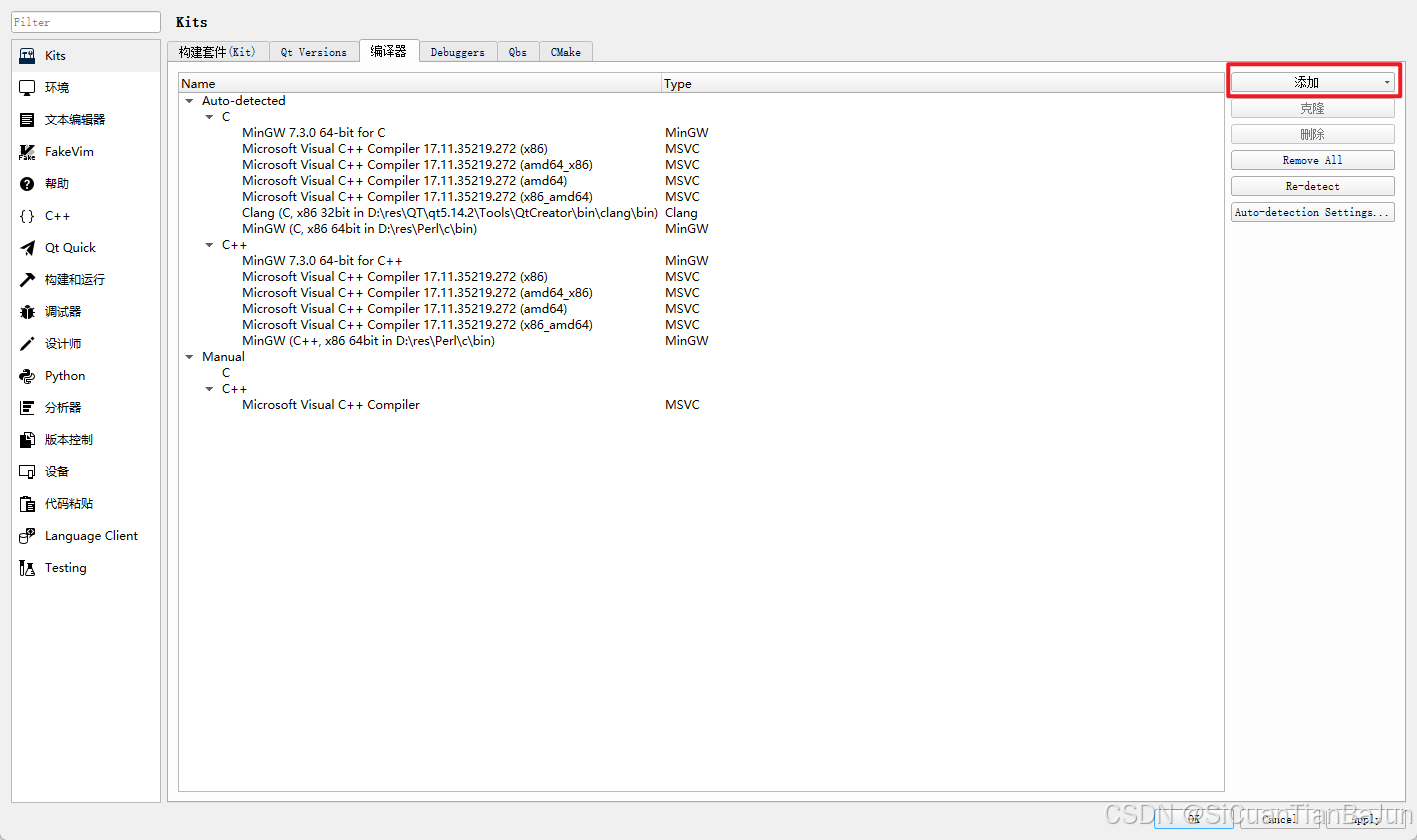Click the Remove All button
The image size is (1417, 840).
coord(1312,159)
